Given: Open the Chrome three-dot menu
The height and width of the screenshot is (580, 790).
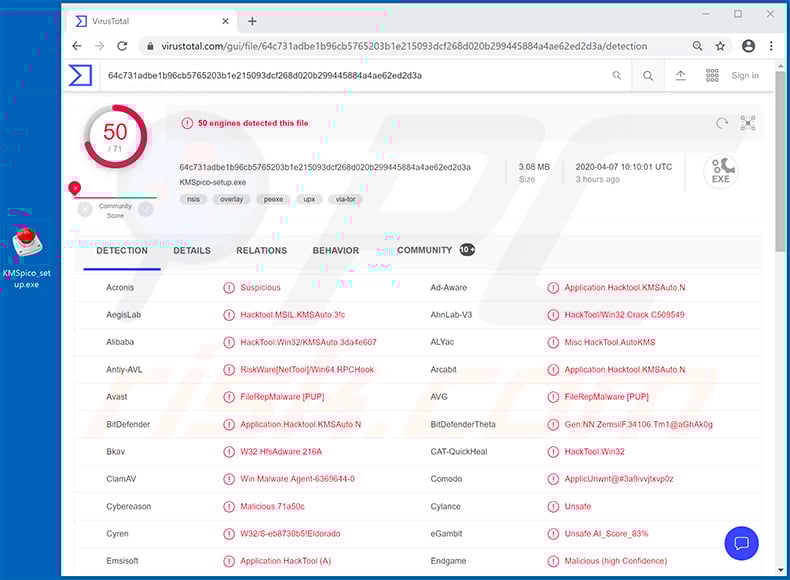Looking at the screenshot, I should tap(771, 46).
